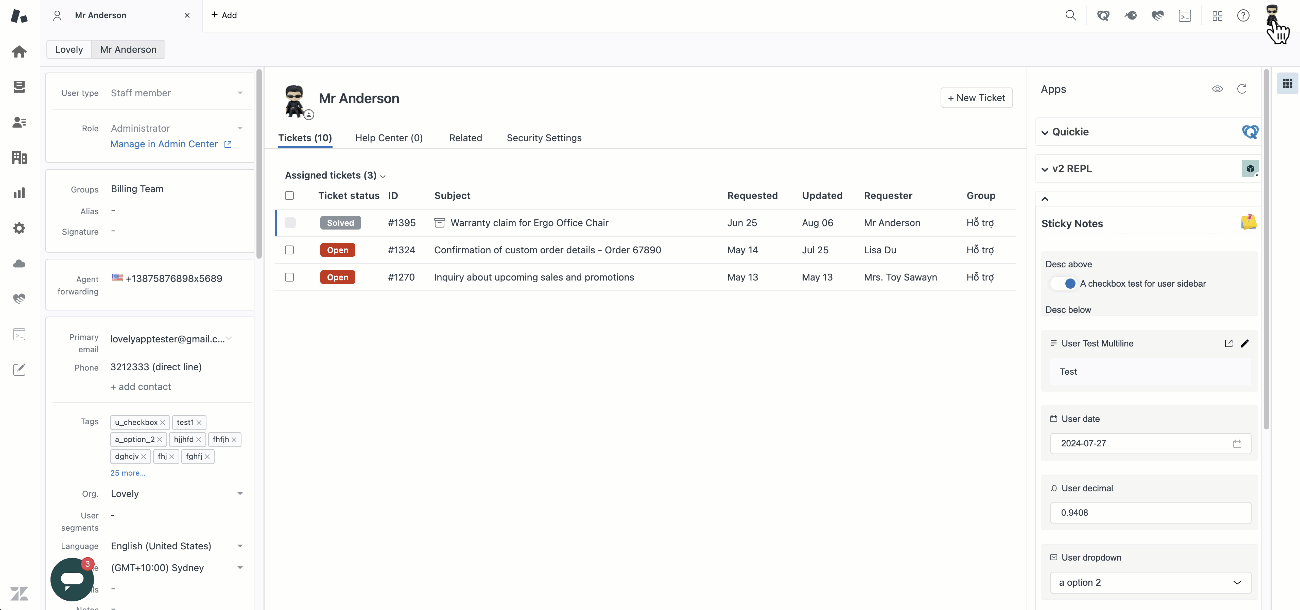The width and height of the screenshot is (1300, 610).
Task: Open the Help question mark icon
Action: pyautogui.click(x=1244, y=15)
